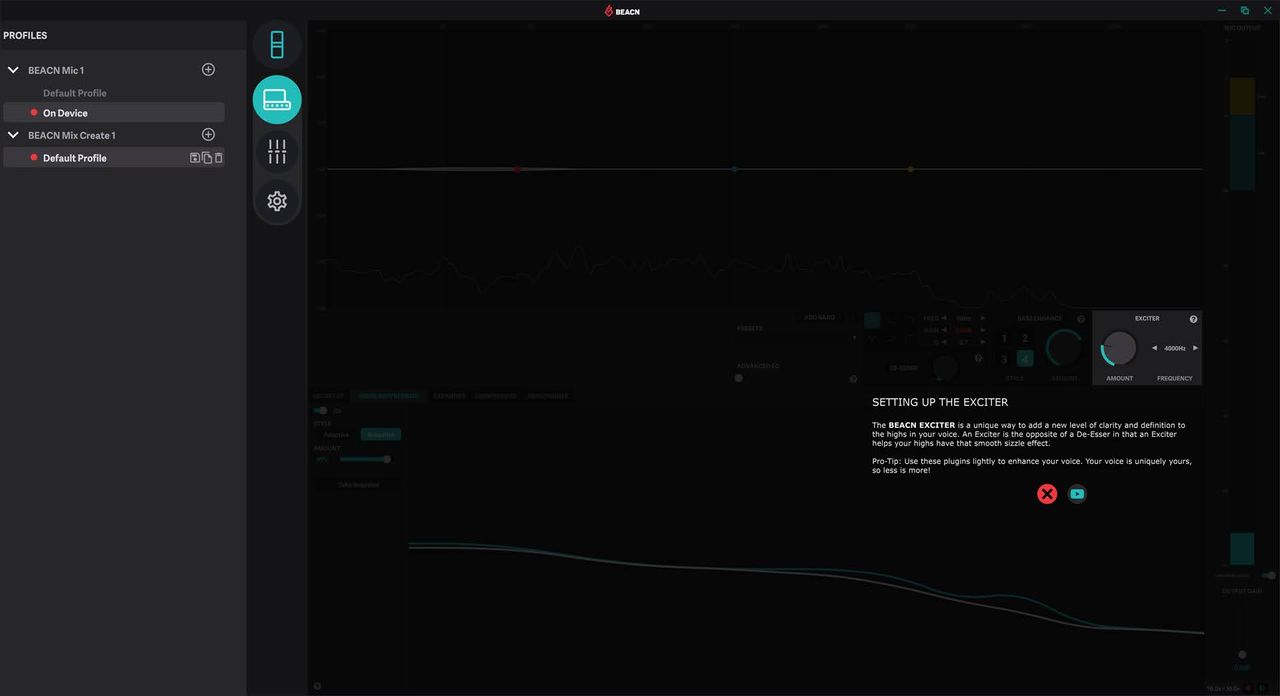Click the output gain slider handle
The image size is (1280, 696).
pos(1242,655)
